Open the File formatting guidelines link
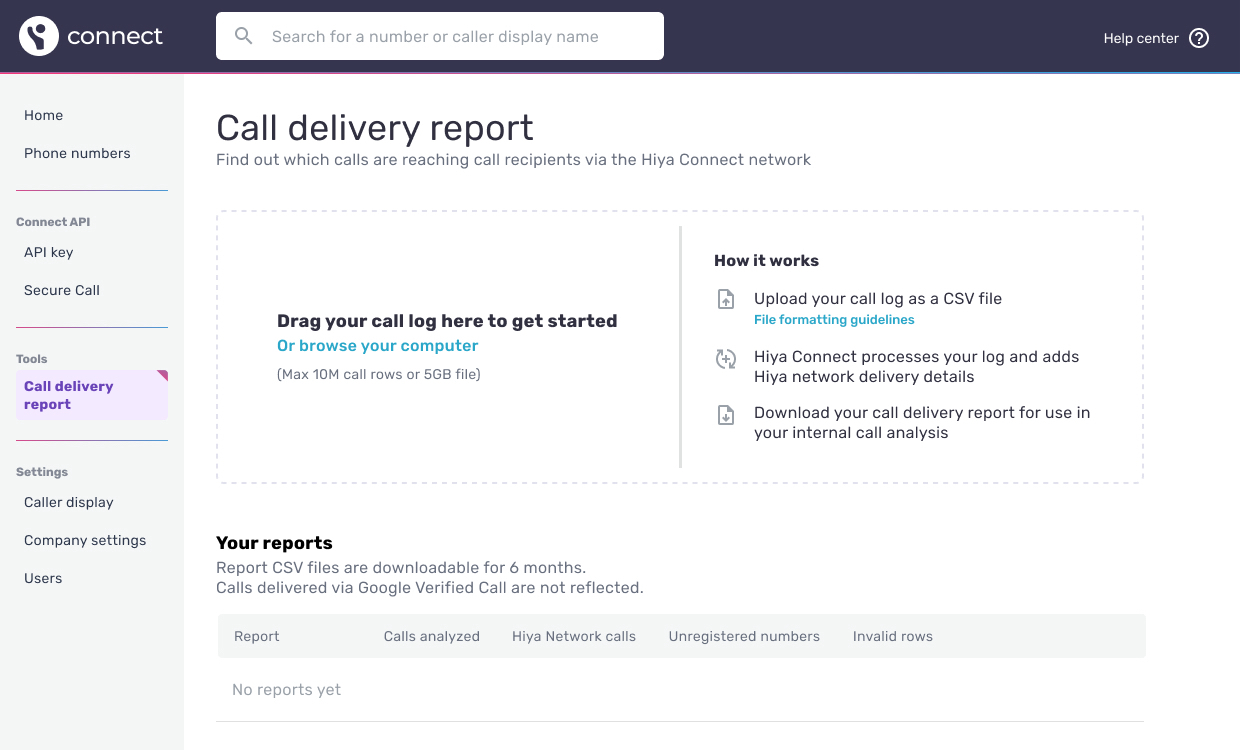 click(834, 319)
